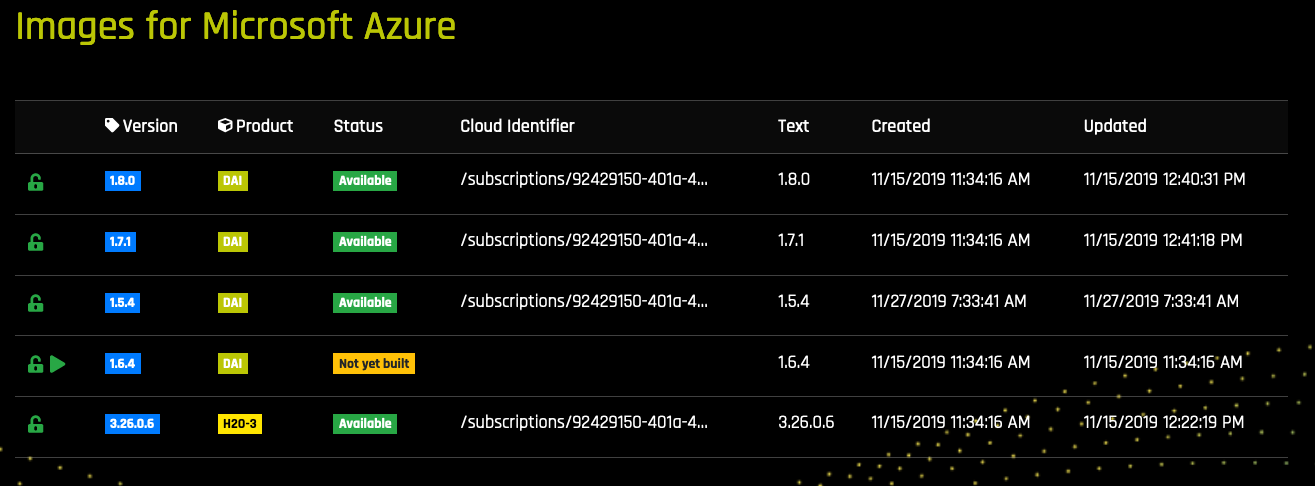
Task: Click updated time 11/15/2019 11:34:16 AM
Action: pyautogui.click(x=1163, y=364)
